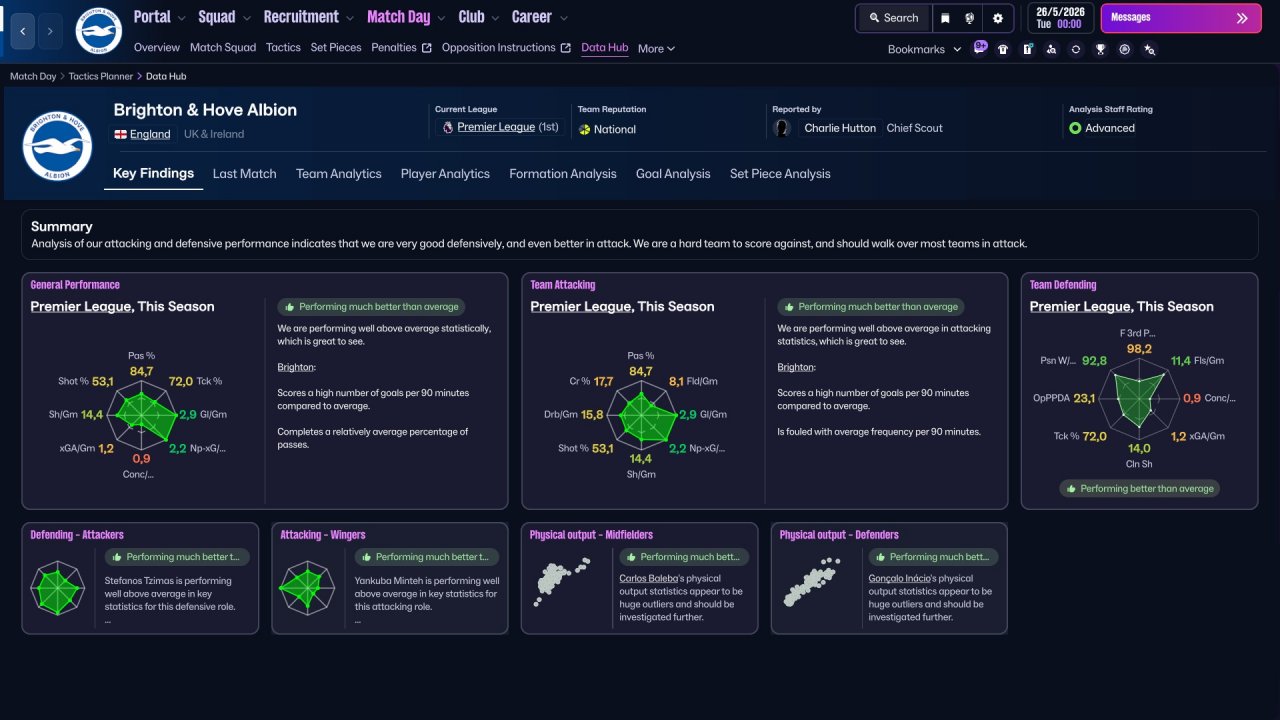Open the Goal Analysis tab
Viewport: 1280px width, 720px height.
(673, 174)
